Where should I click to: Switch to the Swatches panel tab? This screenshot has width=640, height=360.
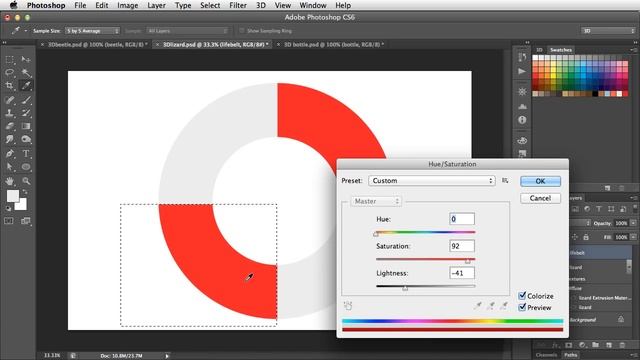[561, 50]
